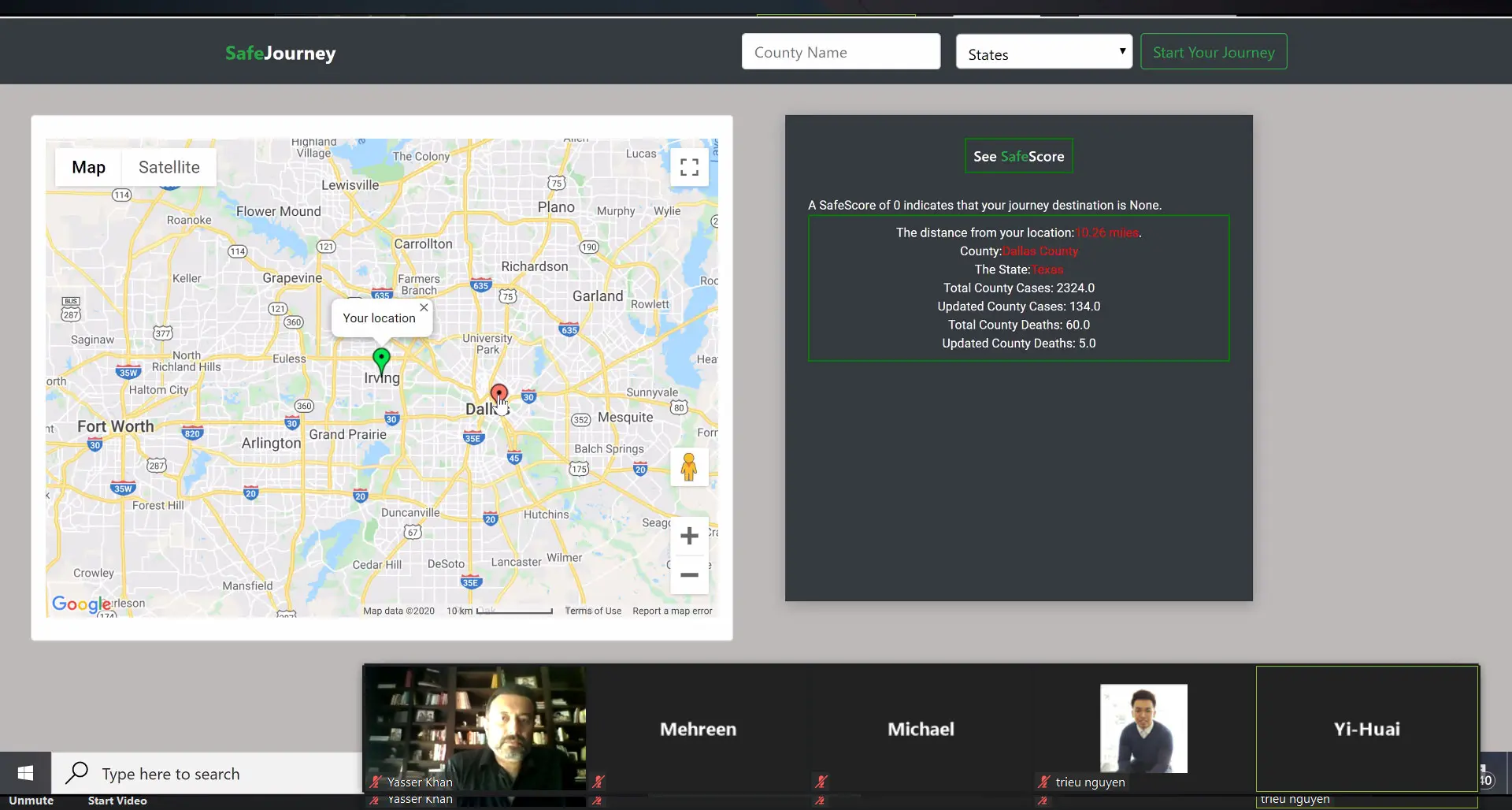The height and width of the screenshot is (810, 1512).
Task: Switch to Satellite map view
Action: click(169, 167)
